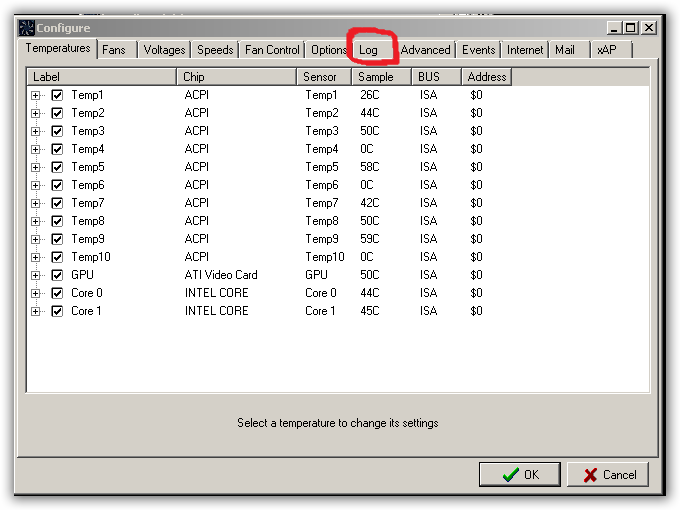Click the 59C sample value
680x510 pixels.
tap(369, 239)
